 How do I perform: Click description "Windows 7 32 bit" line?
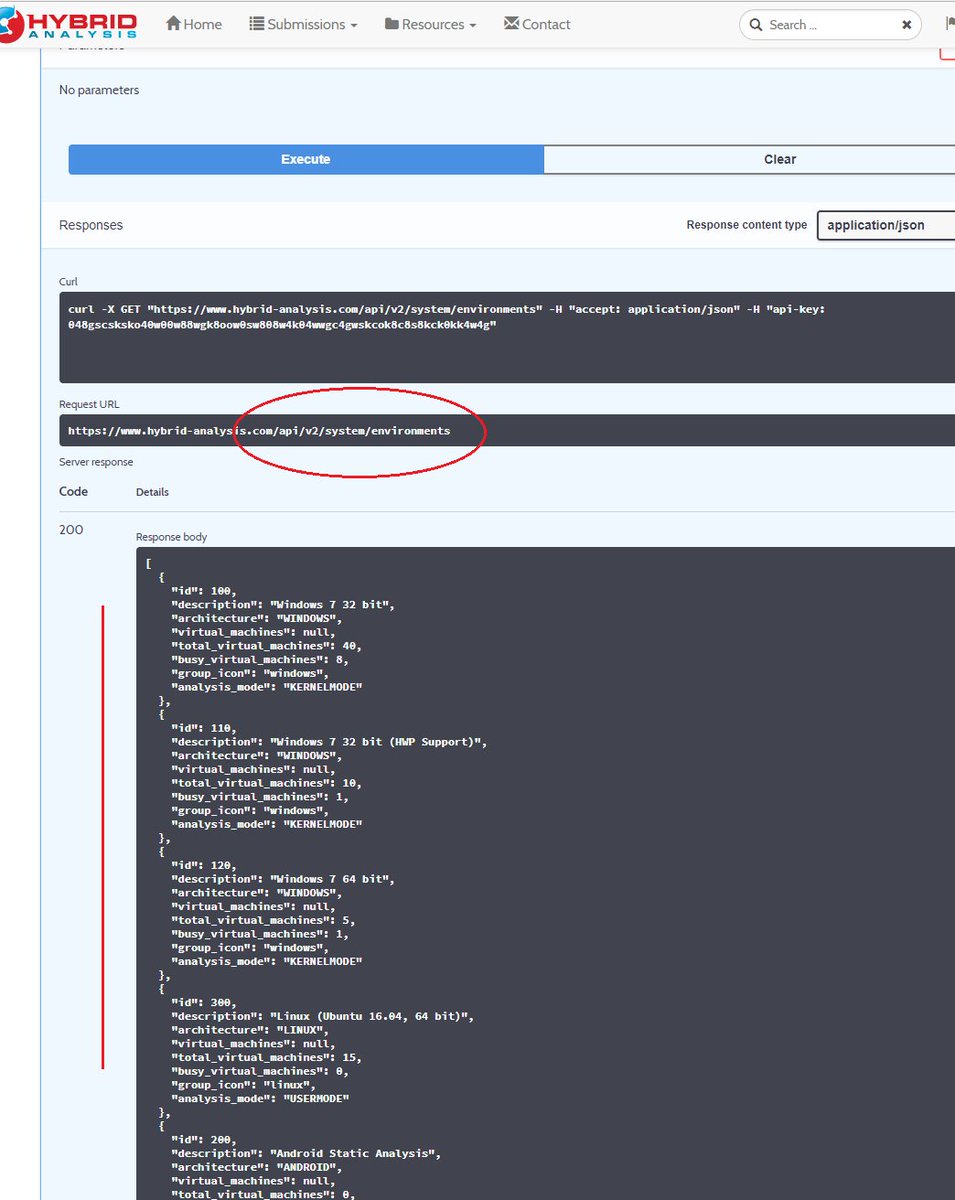pos(284,605)
